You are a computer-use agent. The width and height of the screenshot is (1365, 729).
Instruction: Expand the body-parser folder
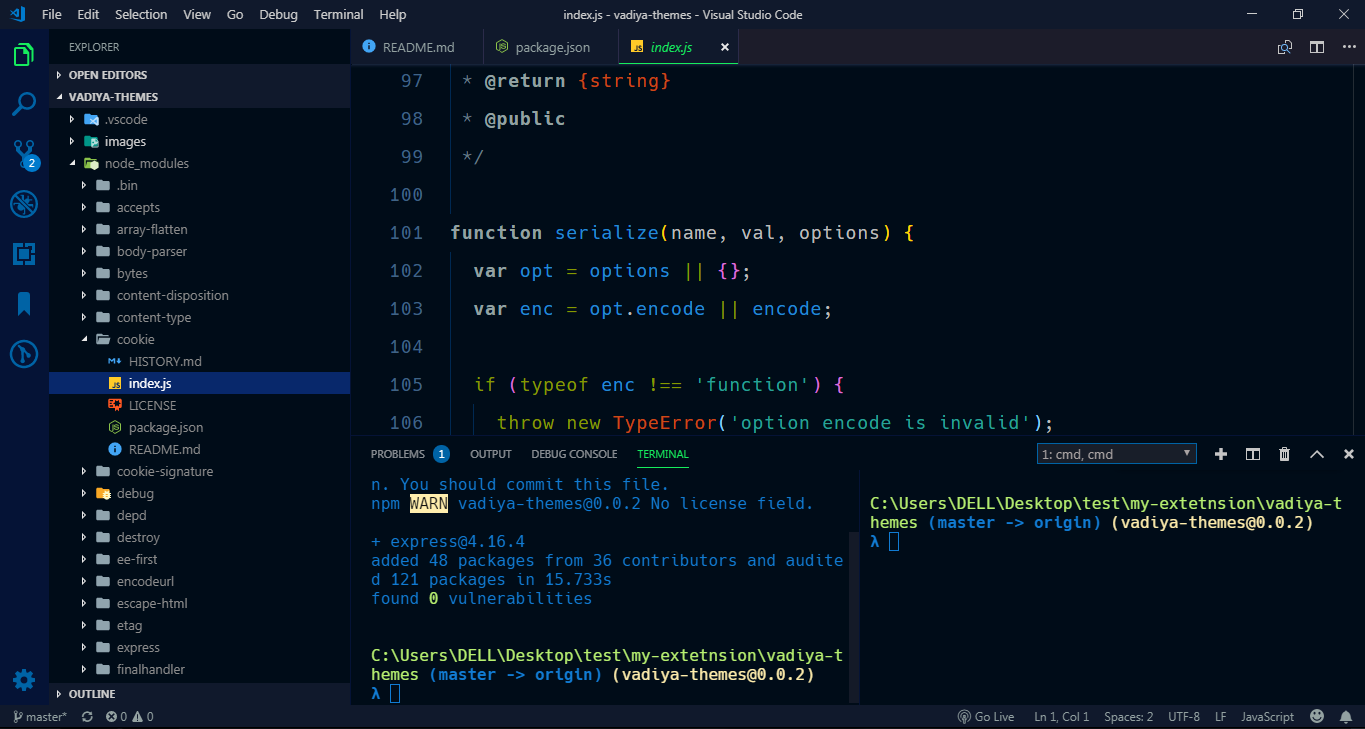pyautogui.click(x=200, y=251)
